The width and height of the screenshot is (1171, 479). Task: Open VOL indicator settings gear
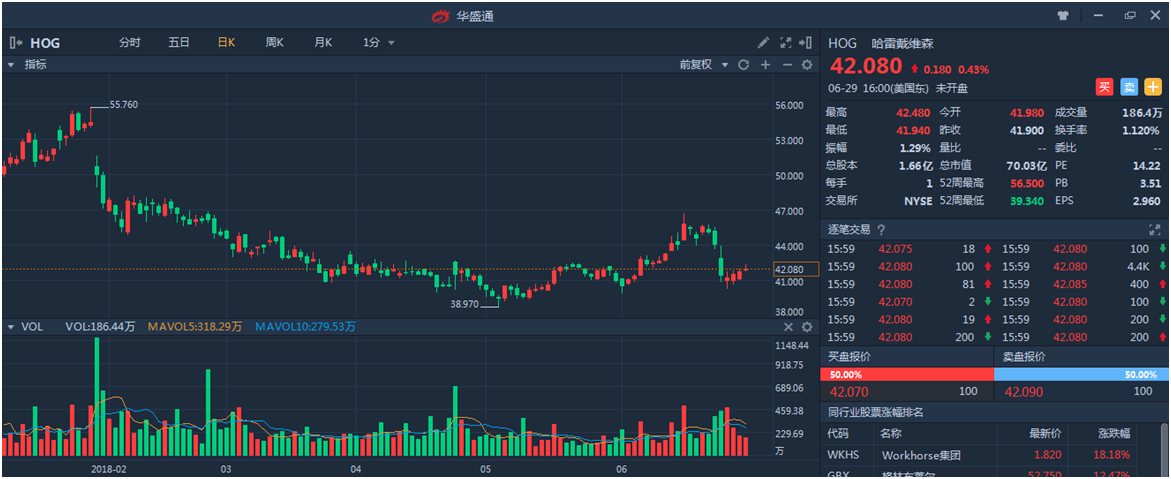click(x=806, y=327)
